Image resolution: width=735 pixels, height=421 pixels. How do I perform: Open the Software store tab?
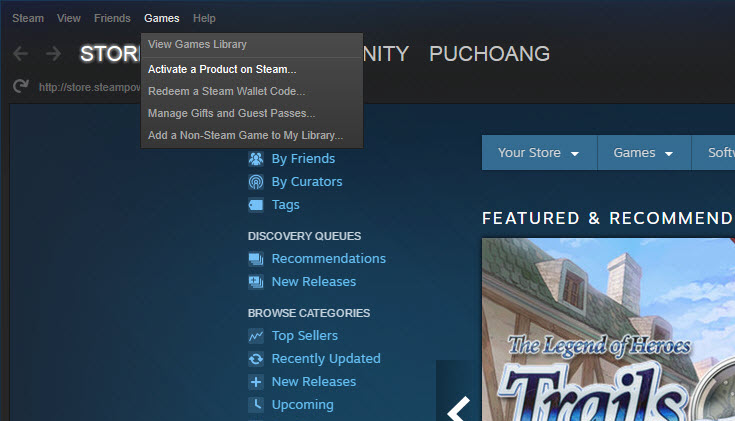point(713,153)
